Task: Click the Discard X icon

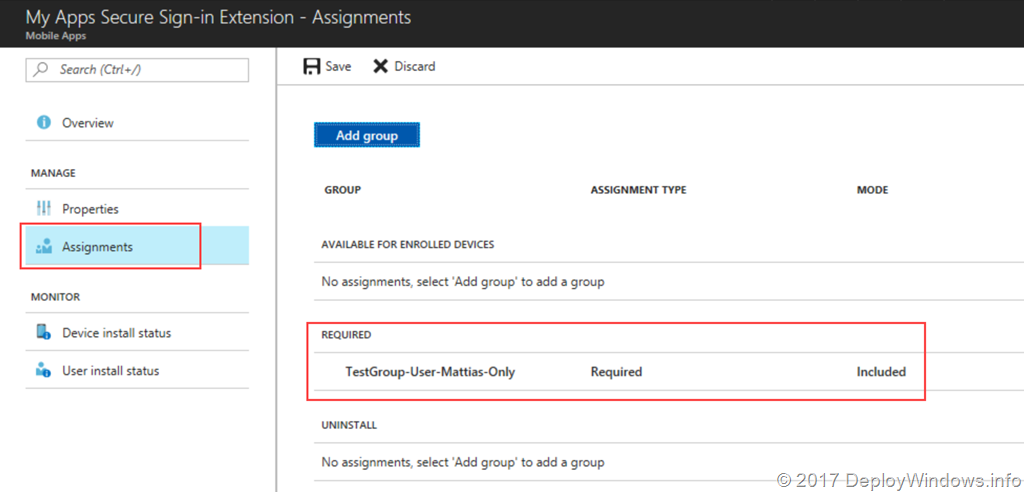Action: tap(380, 66)
